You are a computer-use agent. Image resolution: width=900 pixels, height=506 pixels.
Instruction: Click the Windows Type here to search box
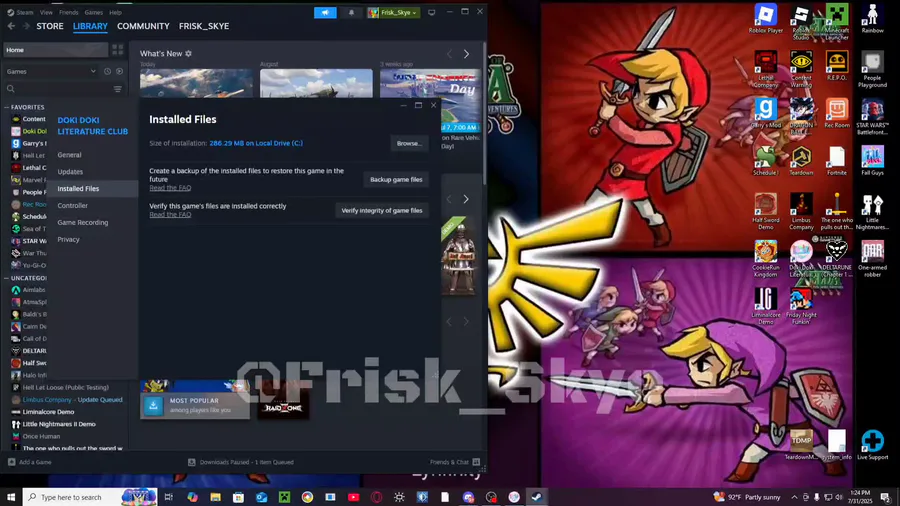(90, 497)
